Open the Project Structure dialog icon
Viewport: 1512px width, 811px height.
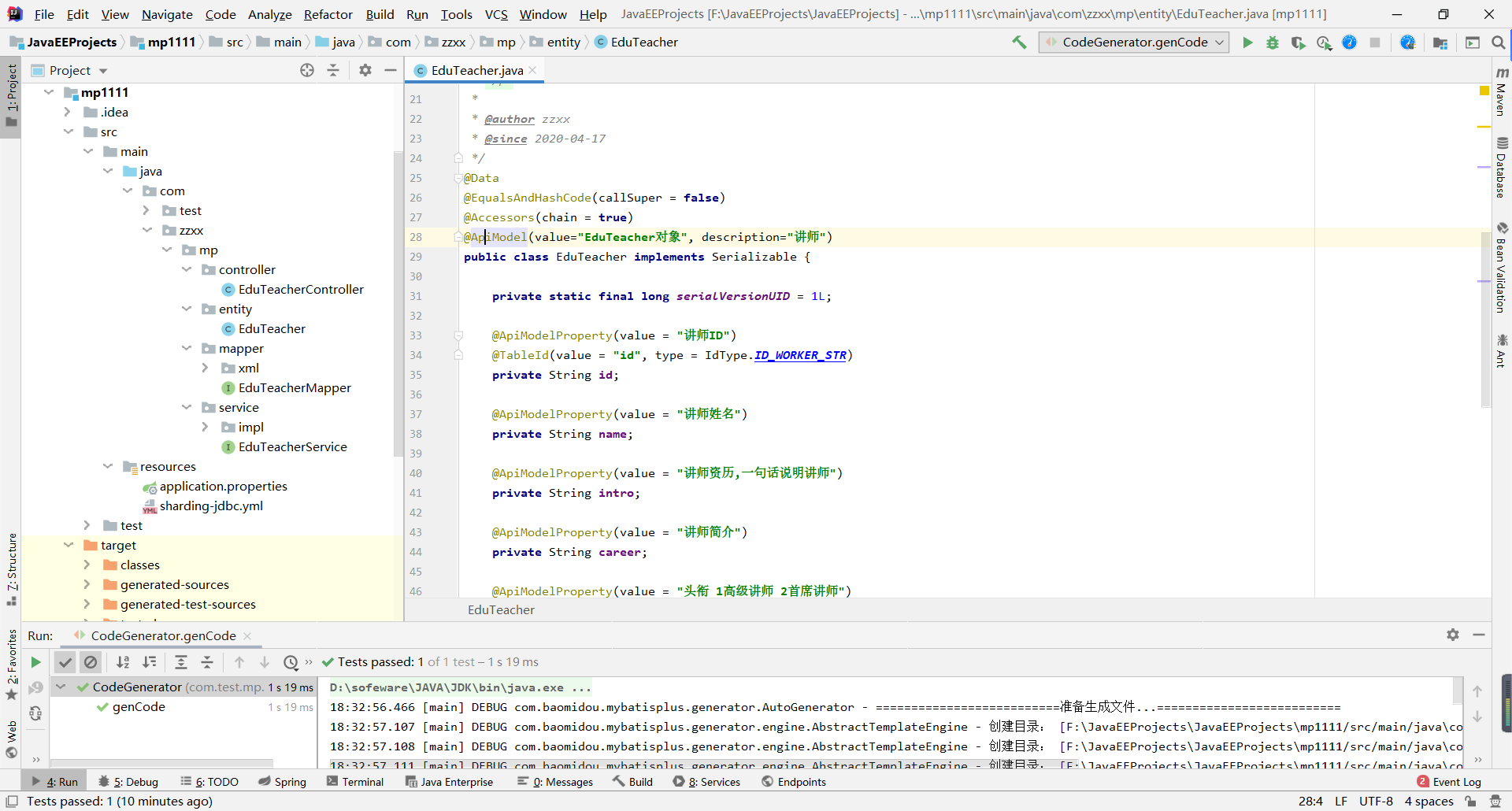pyautogui.click(x=1440, y=43)
